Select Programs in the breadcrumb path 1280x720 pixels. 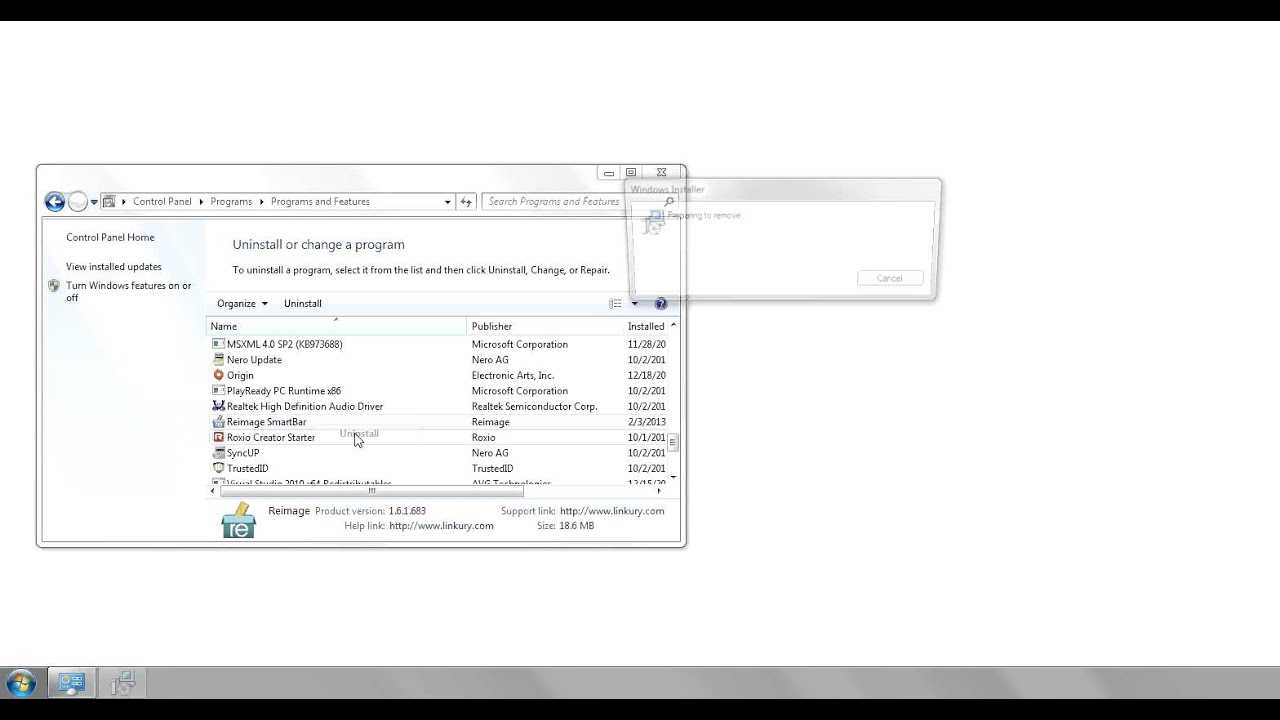pyautogui.click(x=231, y=201)
